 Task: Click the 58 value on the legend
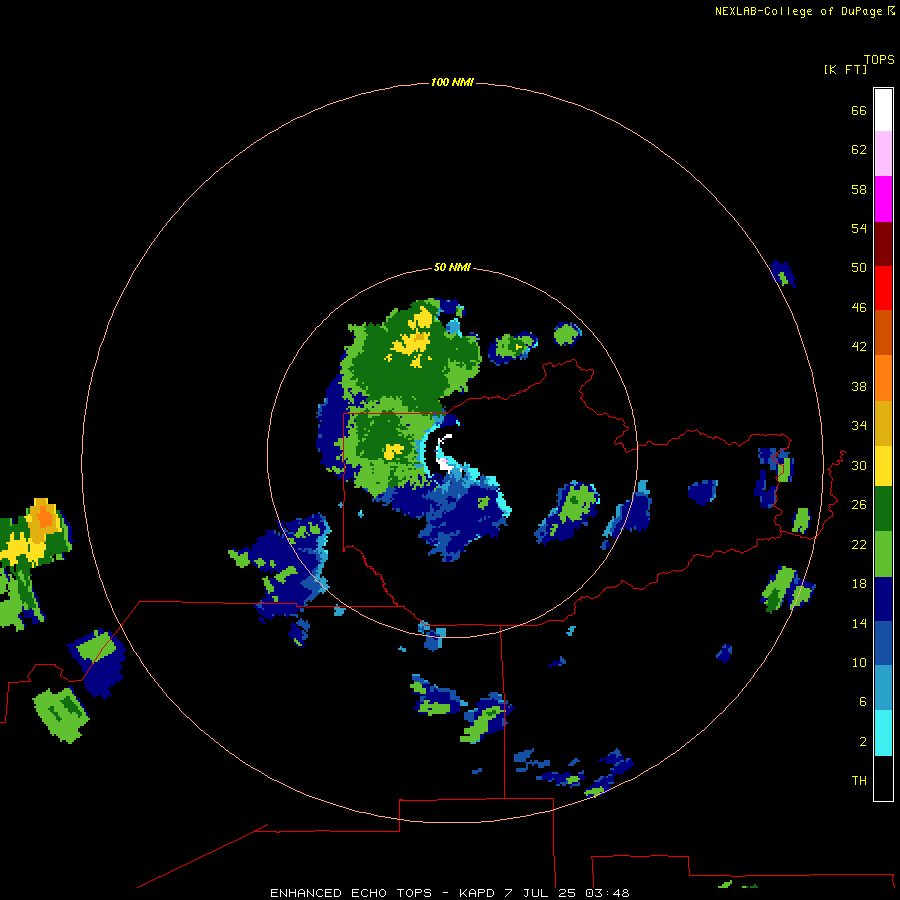pos(859,189)
